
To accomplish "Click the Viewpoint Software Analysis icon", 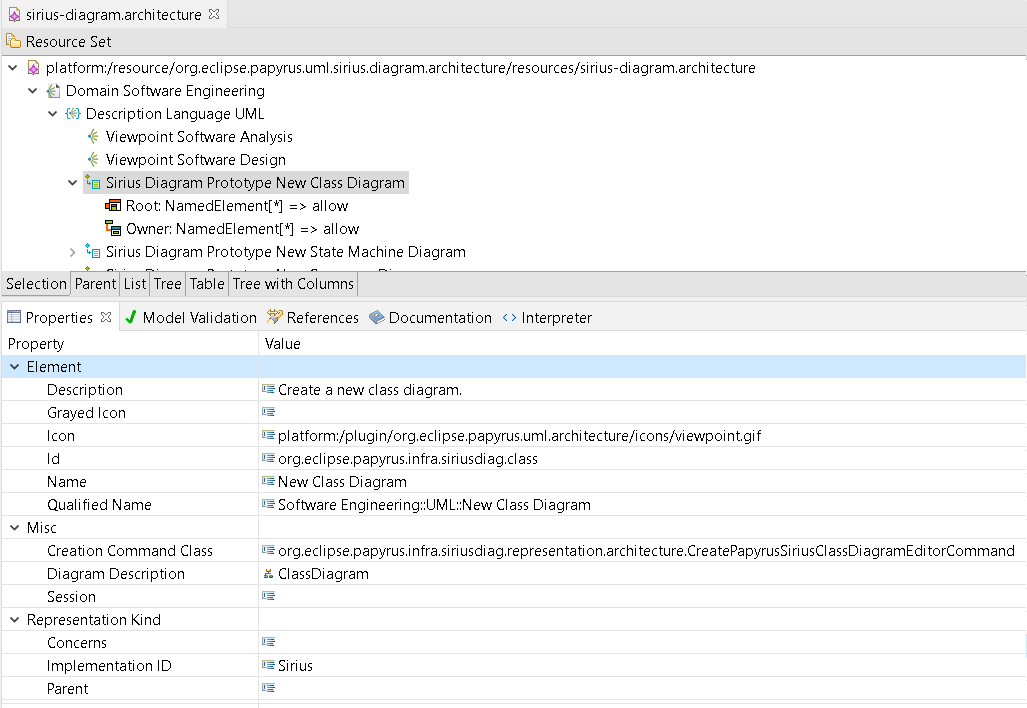I will [93, 136].
